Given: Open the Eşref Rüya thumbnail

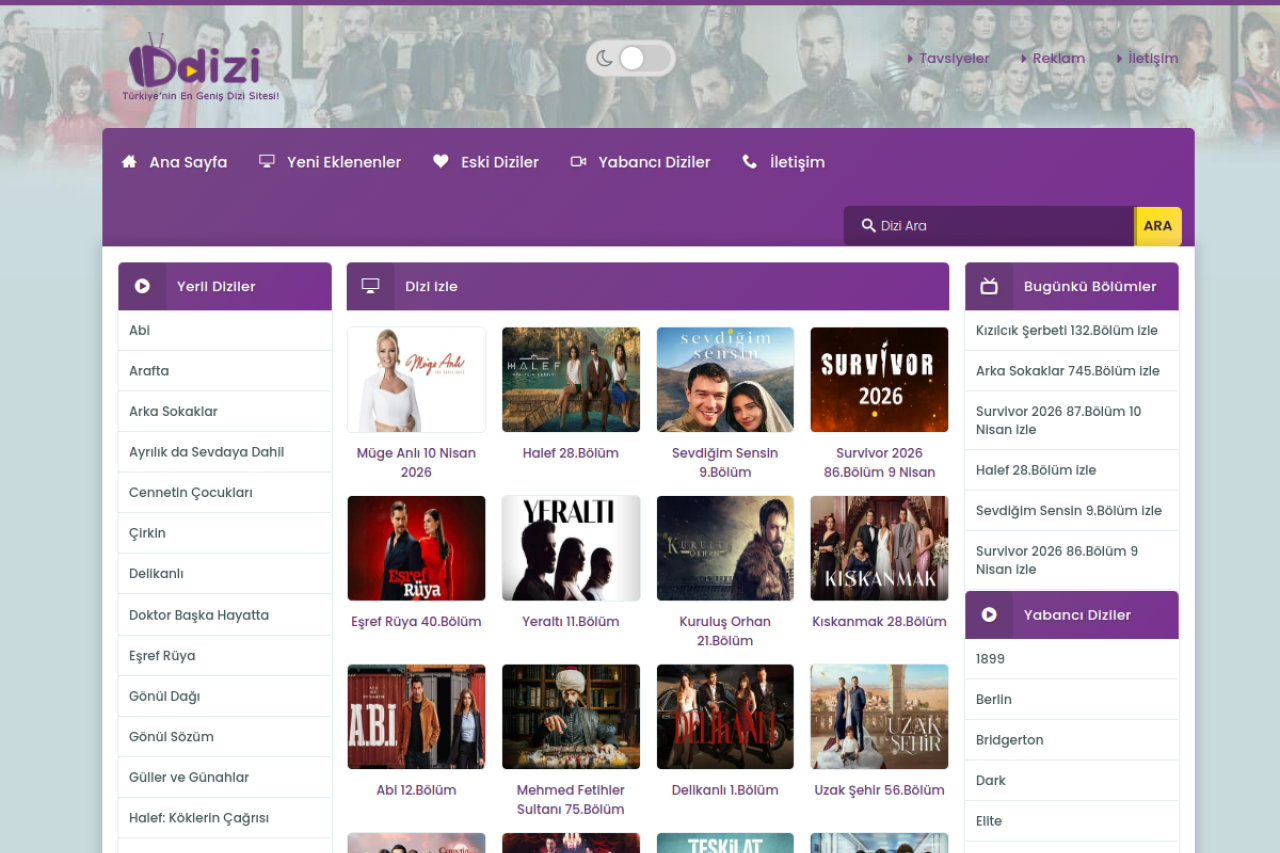Looking at the screenshot, I should click(x=416, y=548).
